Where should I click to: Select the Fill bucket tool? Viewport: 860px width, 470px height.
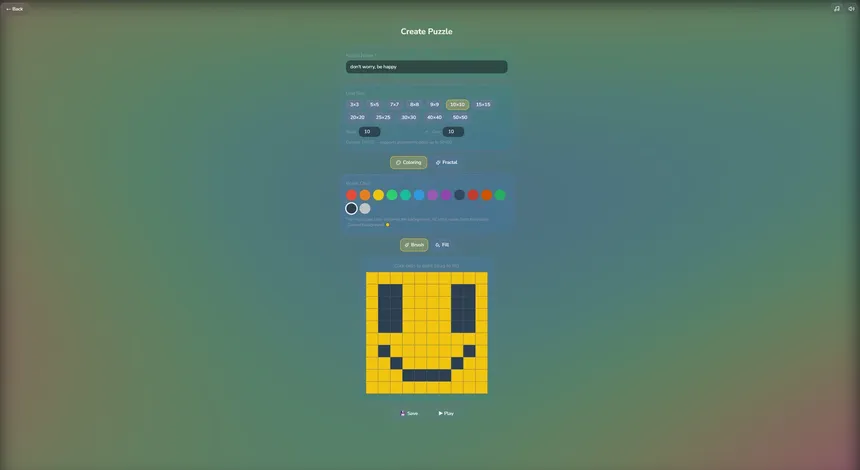coord(442,245)
